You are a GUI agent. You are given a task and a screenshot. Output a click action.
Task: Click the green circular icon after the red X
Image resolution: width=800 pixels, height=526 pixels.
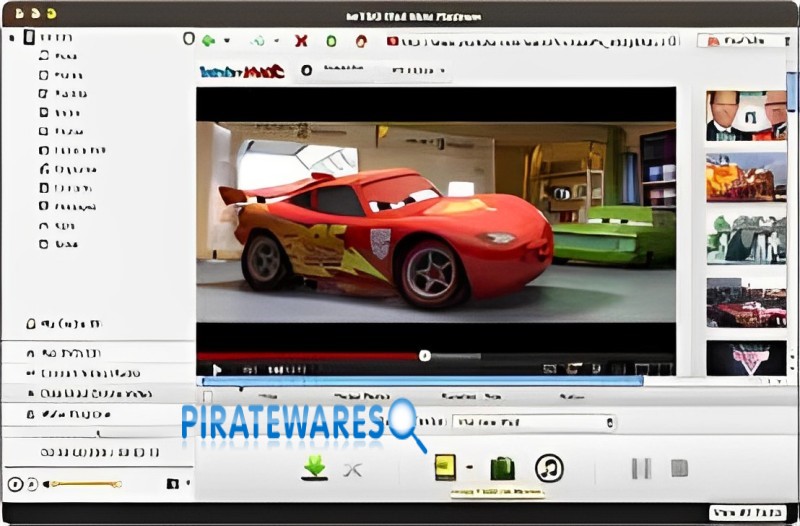[331, 41]
